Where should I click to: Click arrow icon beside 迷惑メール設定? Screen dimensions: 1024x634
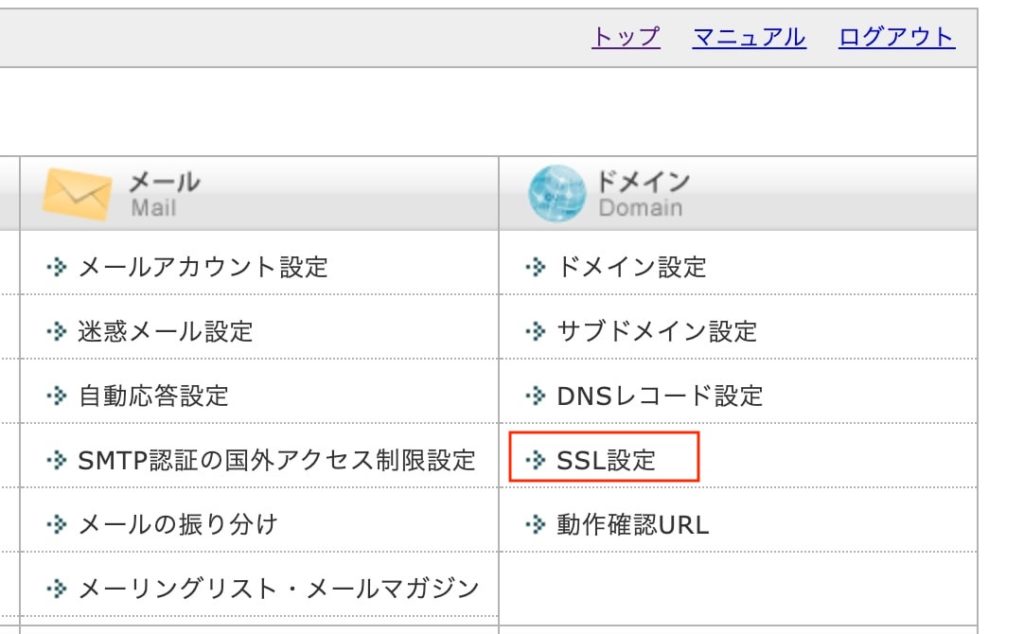pyautogui.click(x=57, y=331)
